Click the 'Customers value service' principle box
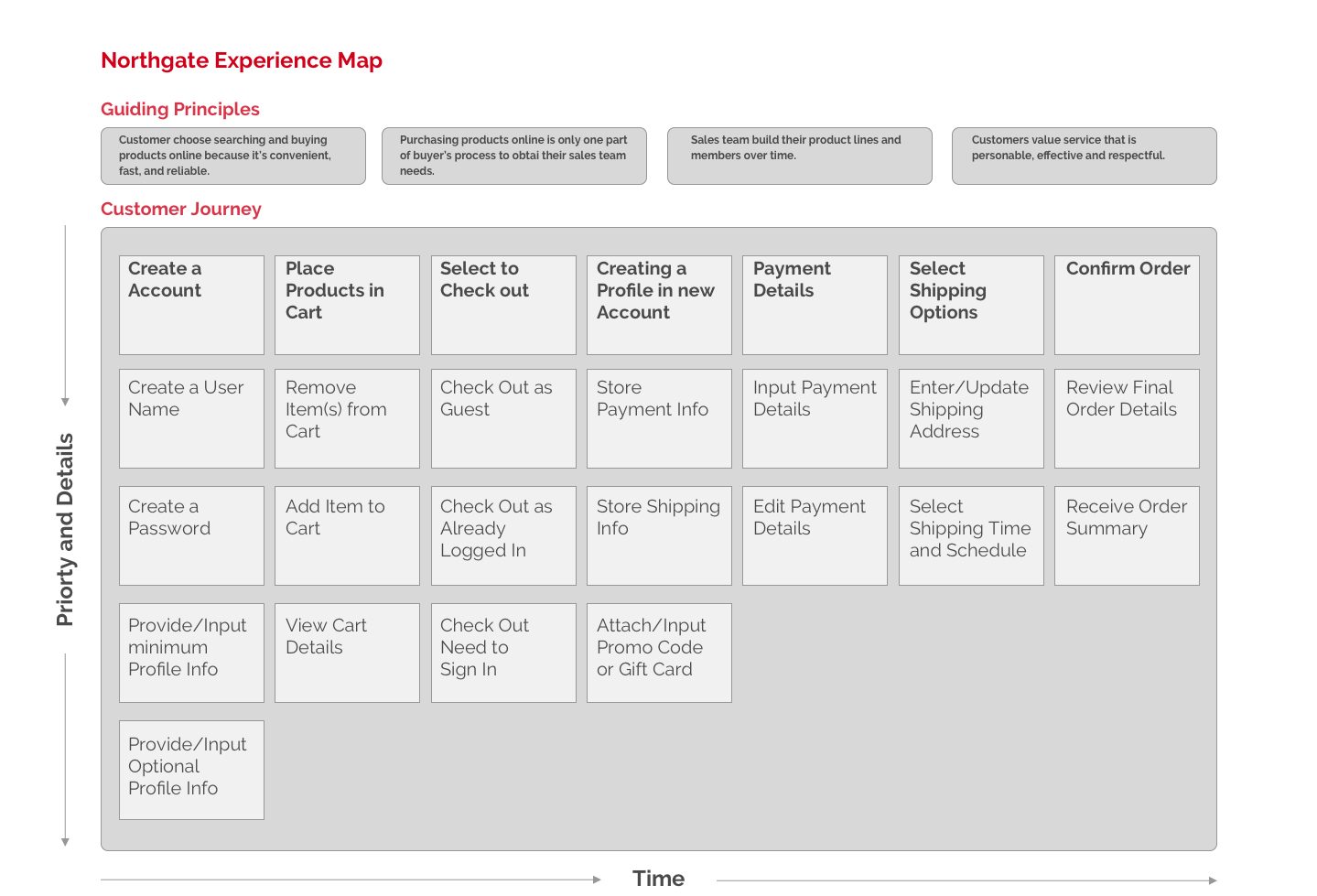The width and height of the screenshot is (1317, 896). 1085,156
